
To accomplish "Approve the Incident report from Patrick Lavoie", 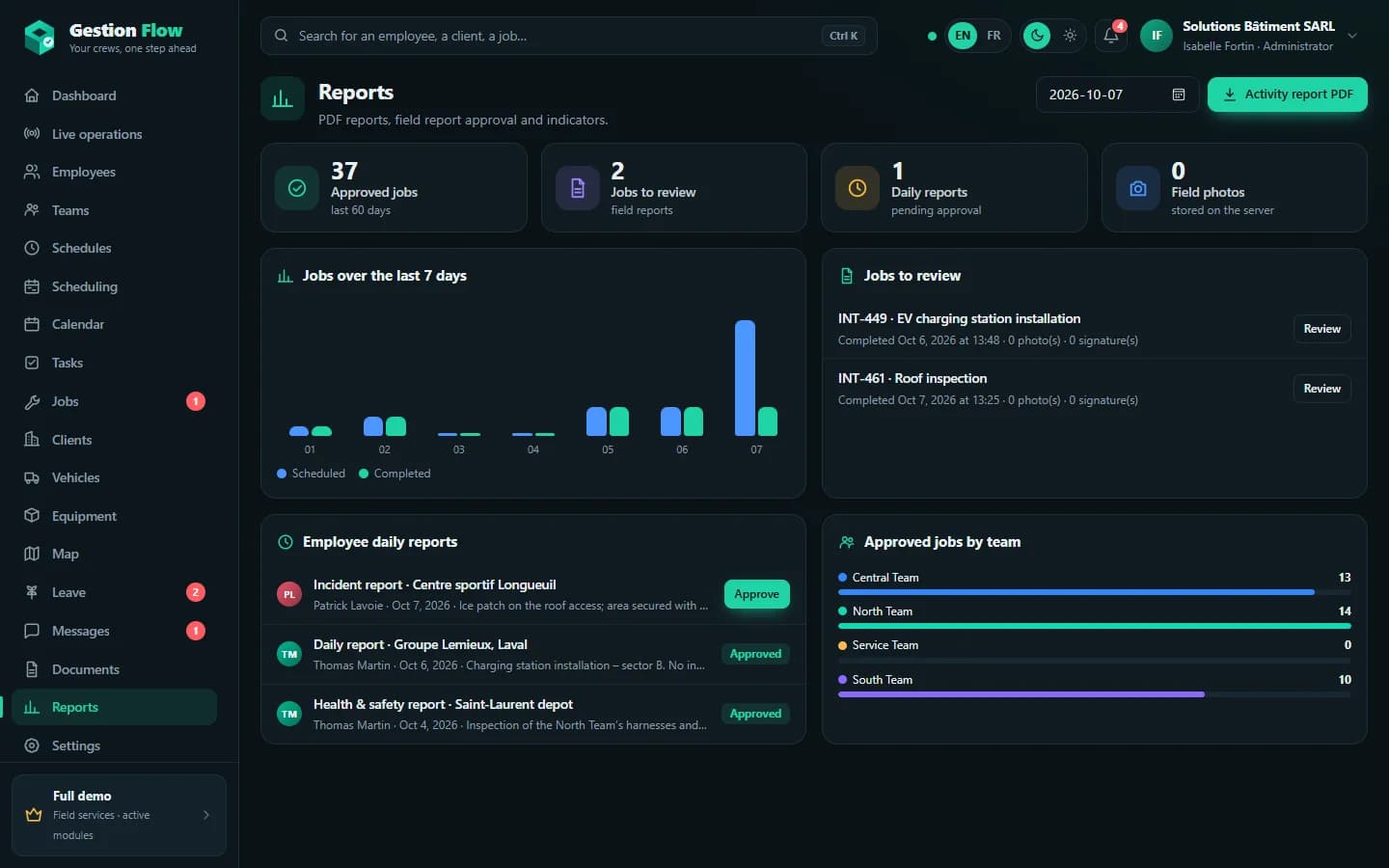I will 756,594.
